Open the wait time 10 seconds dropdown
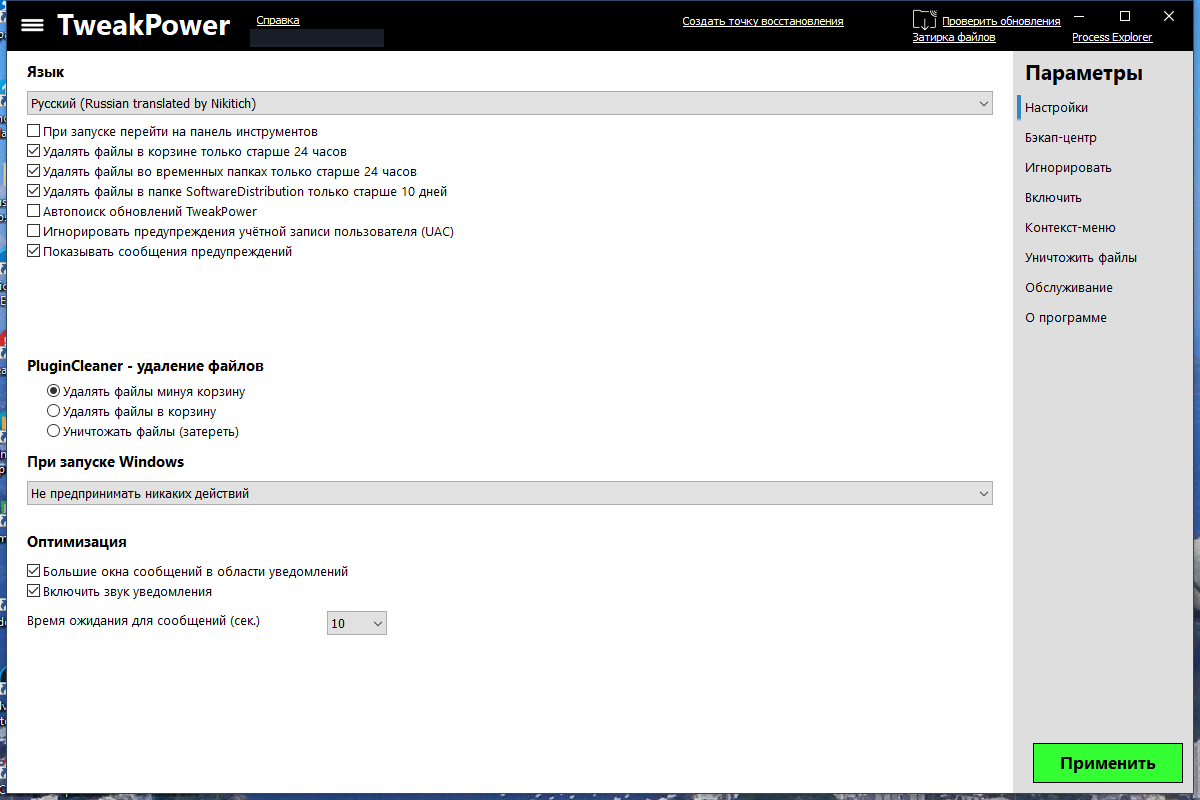1200x800 pixels. [x=357, y=623]
